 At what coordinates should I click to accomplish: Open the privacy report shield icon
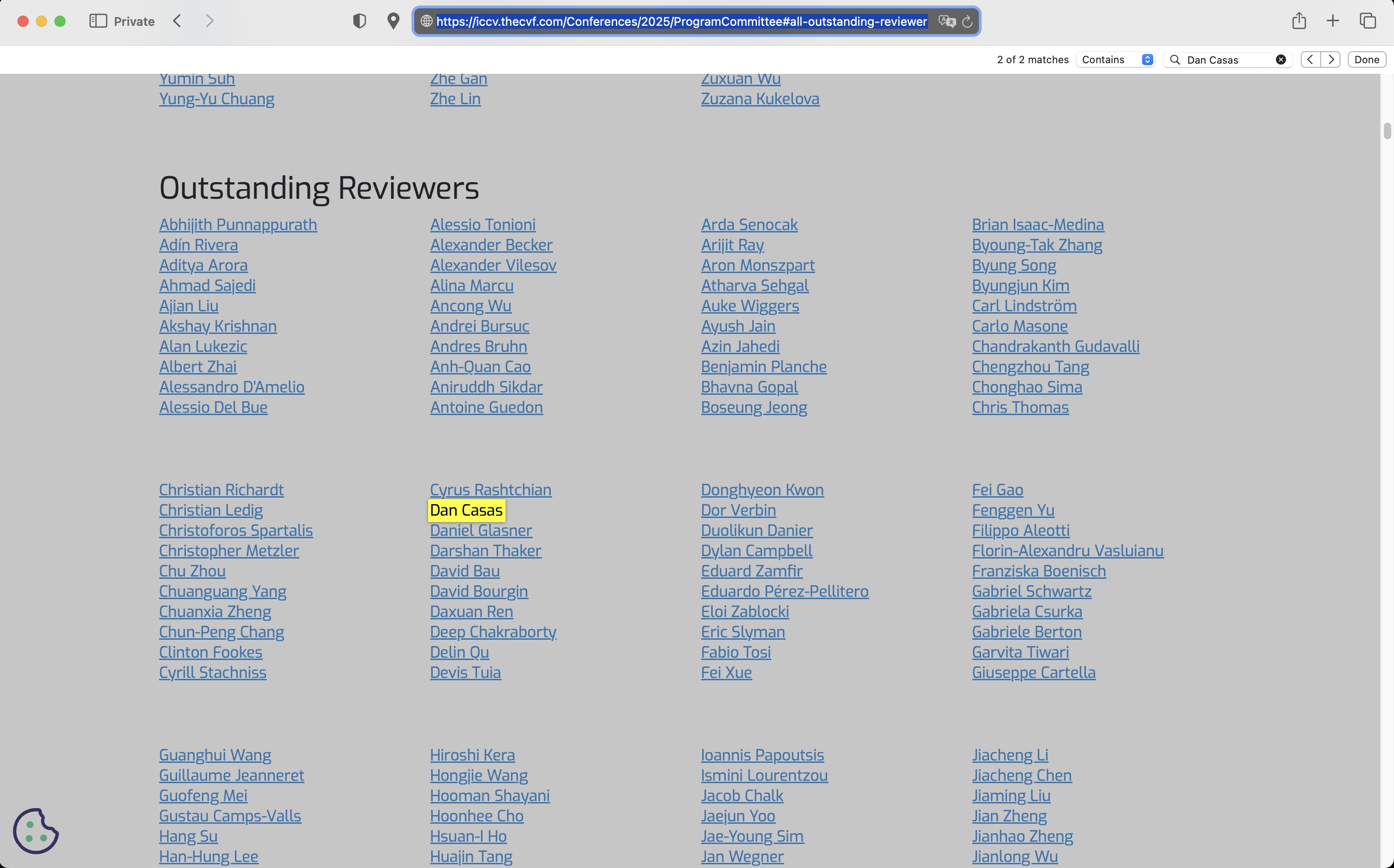(x=359, y=21)
